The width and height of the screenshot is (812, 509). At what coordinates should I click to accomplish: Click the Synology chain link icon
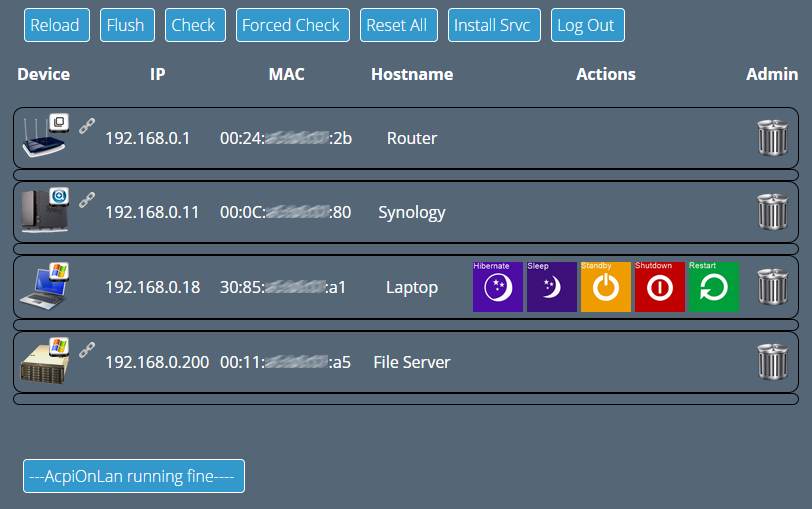click(x=87, y=200)
